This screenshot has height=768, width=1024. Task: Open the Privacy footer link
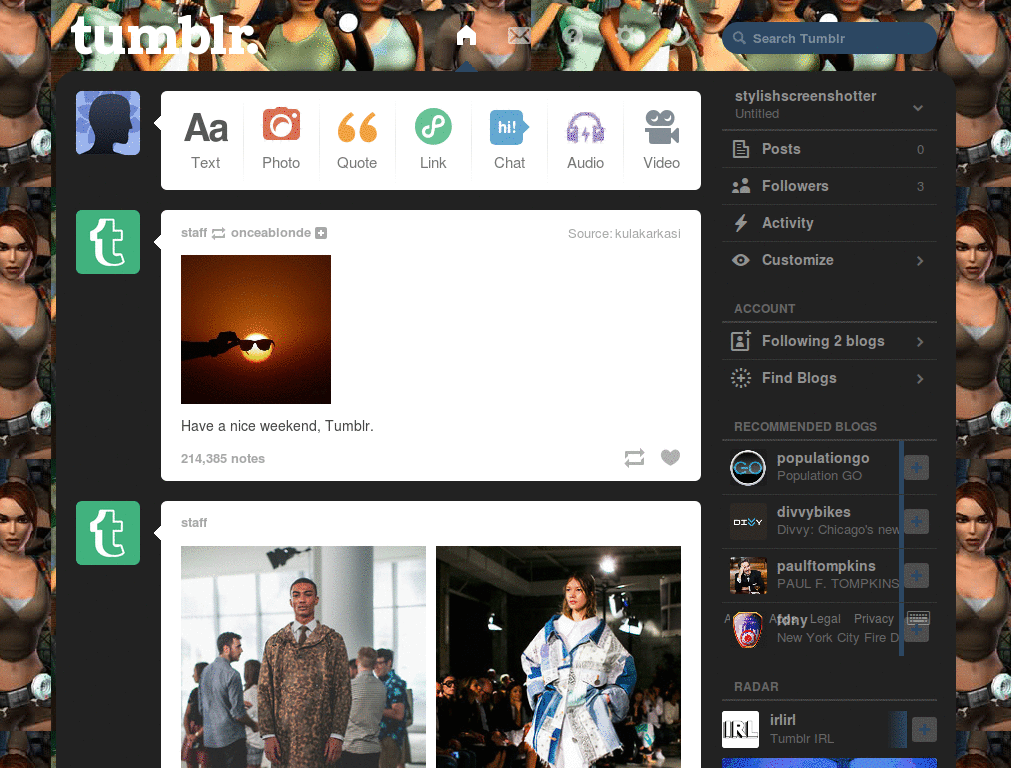873,619
